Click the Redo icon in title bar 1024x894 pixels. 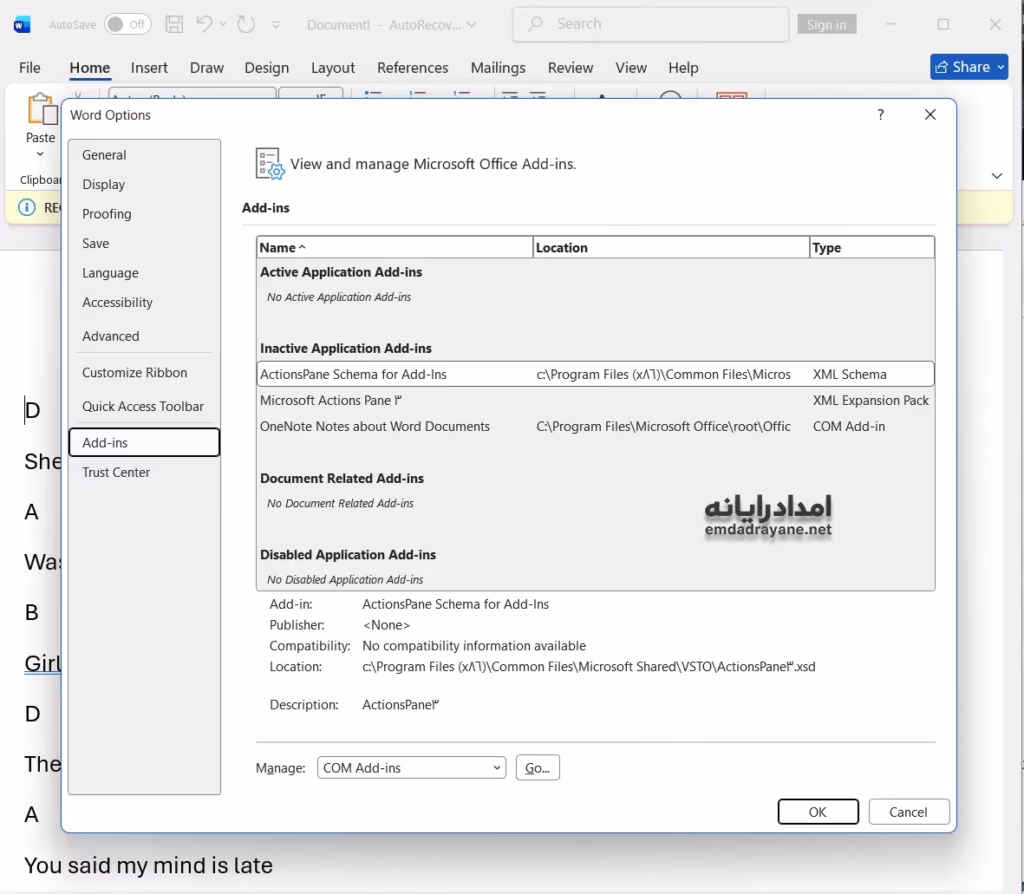[x=246, y=24]
